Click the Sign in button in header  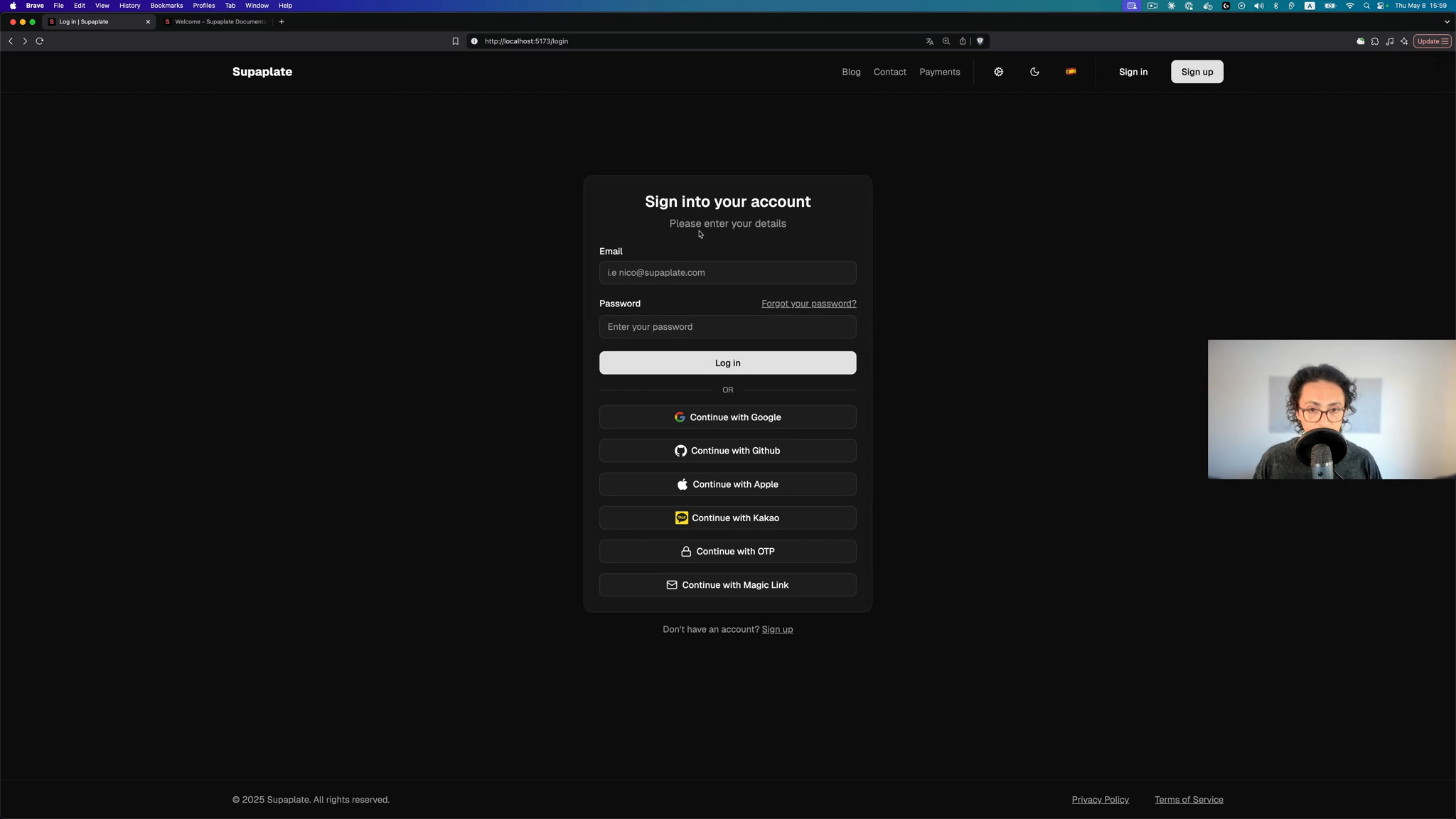1133,72
